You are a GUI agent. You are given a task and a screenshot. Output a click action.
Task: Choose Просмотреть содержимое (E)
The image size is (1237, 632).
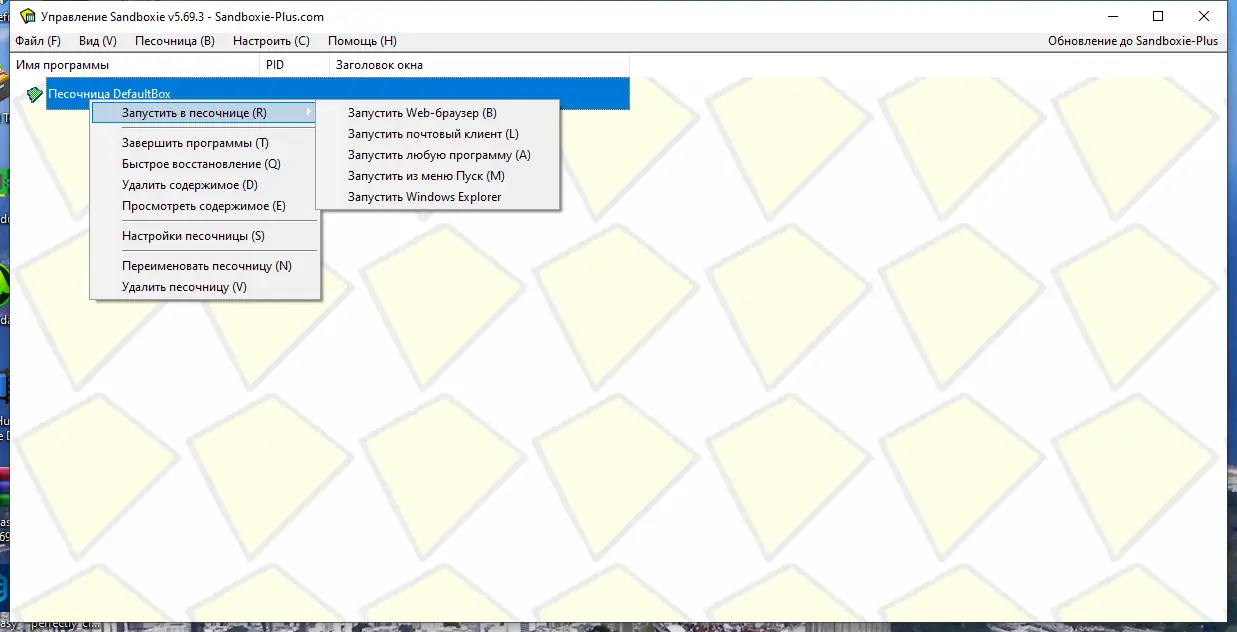(x=204, y=206)
